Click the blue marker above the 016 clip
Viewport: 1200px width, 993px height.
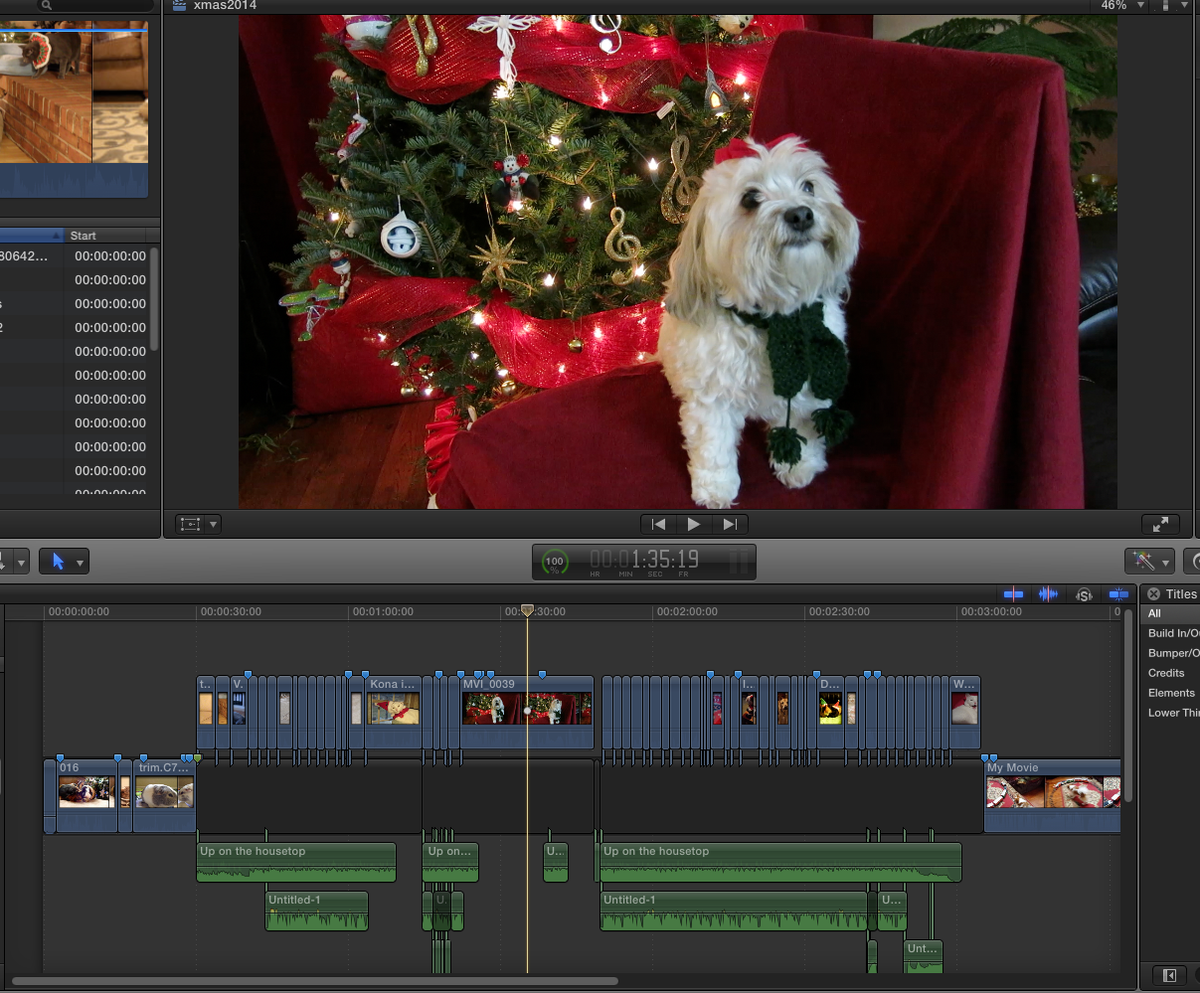coord(60,758)
